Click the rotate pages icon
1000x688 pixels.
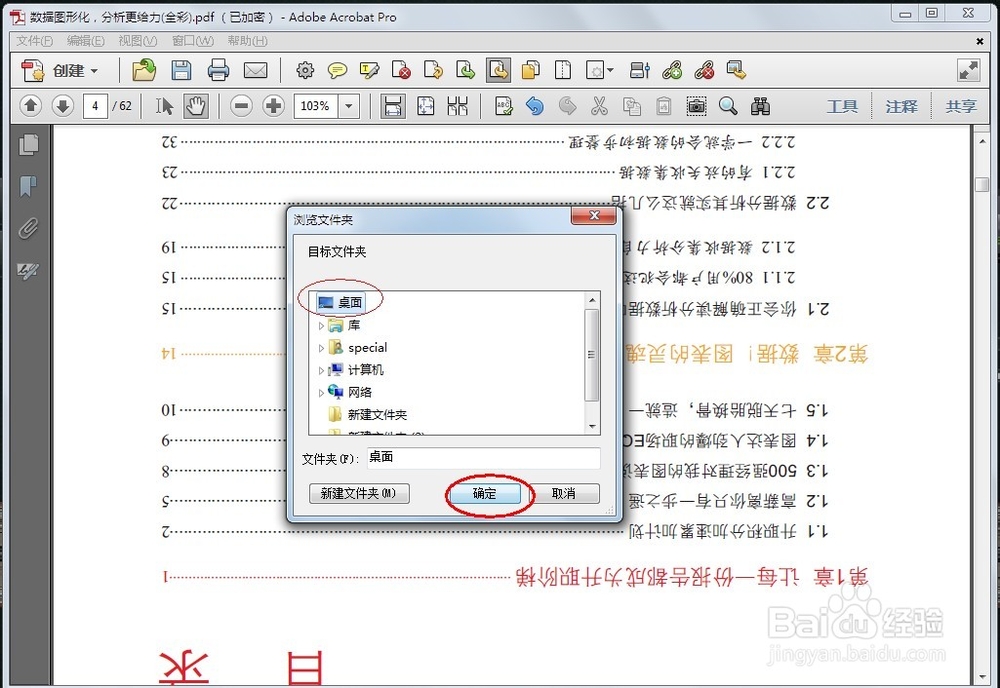point(434,70)
